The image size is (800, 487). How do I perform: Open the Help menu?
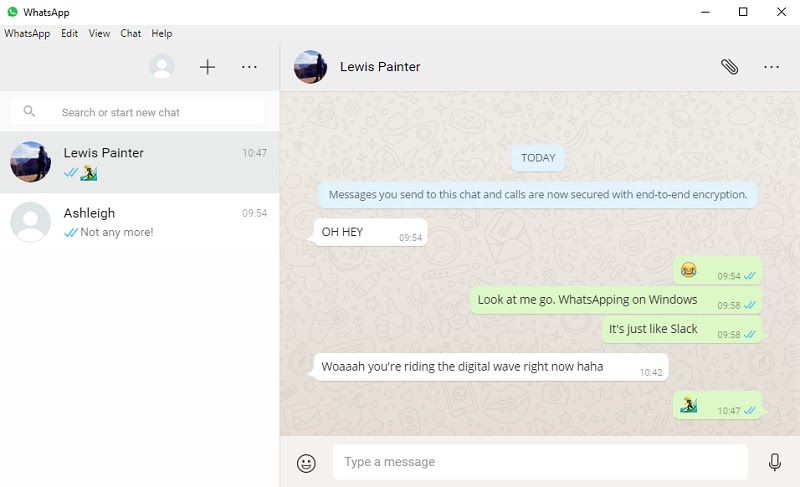click(162, 33)
